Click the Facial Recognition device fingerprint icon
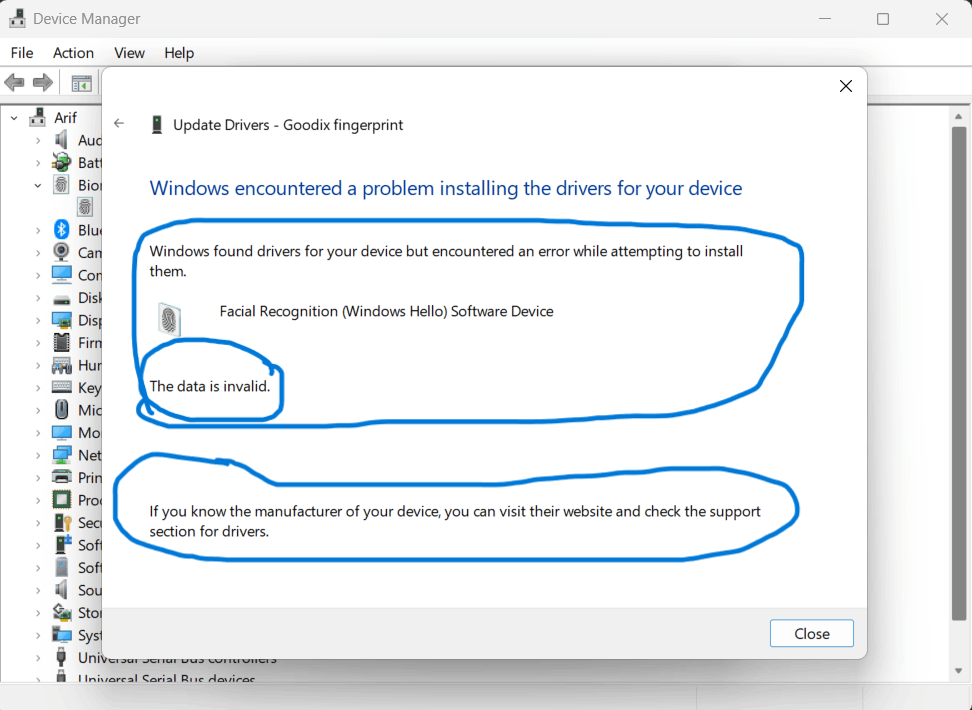This screenshot has width=972, height=710. point(169,319)
